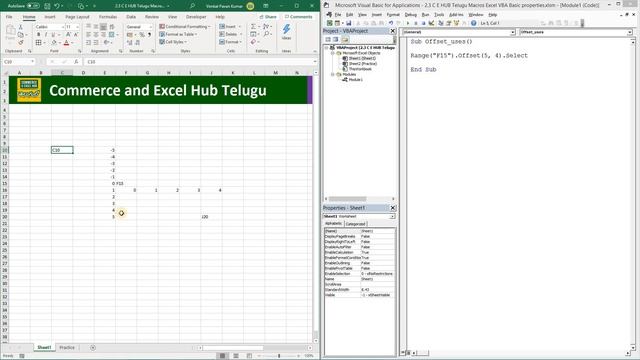This screenshot has height=360, width=640.
Task: Adjust the Excel zoom slider
Action: pos(279,356)
